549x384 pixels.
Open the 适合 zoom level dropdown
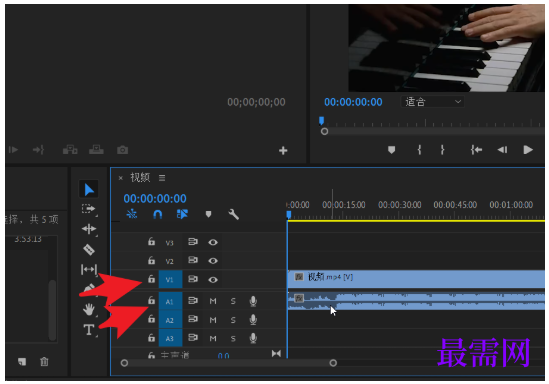pyautogui.click(x=432, y=102)
